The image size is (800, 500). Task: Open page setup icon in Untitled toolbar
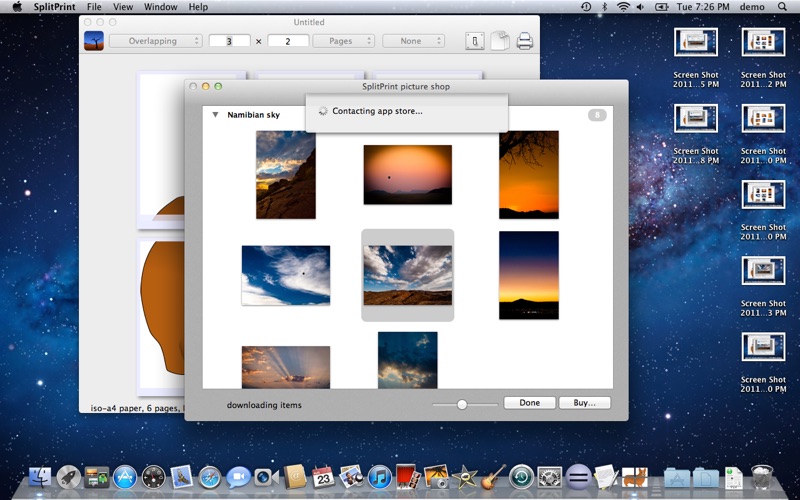coord(474,41)
